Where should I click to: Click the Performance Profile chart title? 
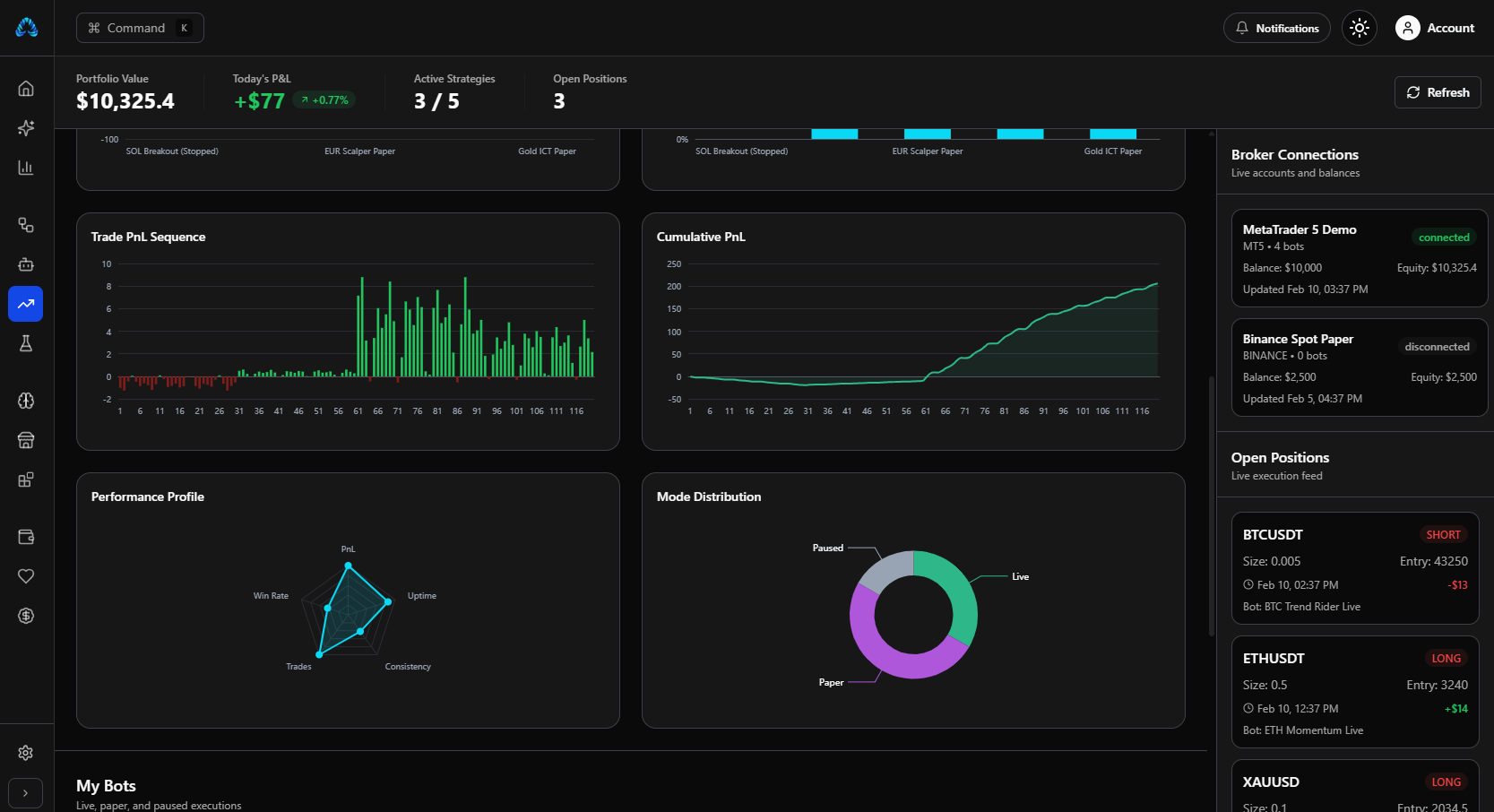pyautogui.click(x=148, y=497)
